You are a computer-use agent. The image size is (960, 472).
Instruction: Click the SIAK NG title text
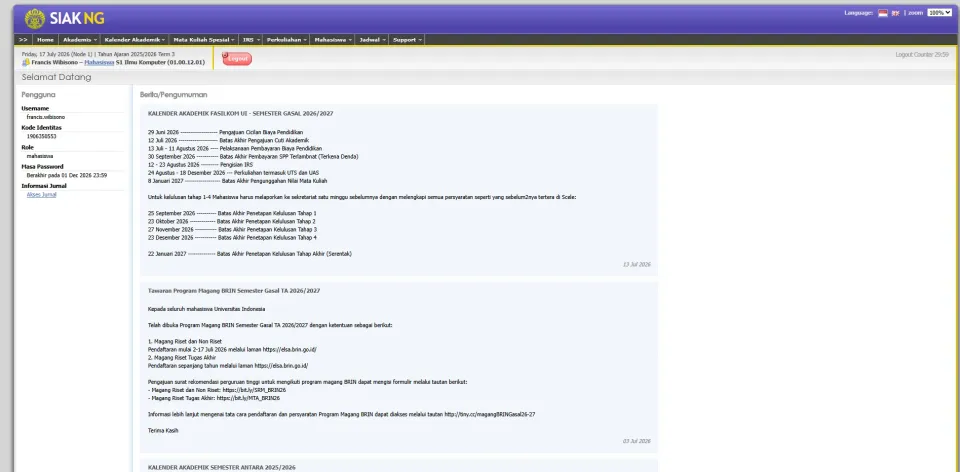click(78, 19)
